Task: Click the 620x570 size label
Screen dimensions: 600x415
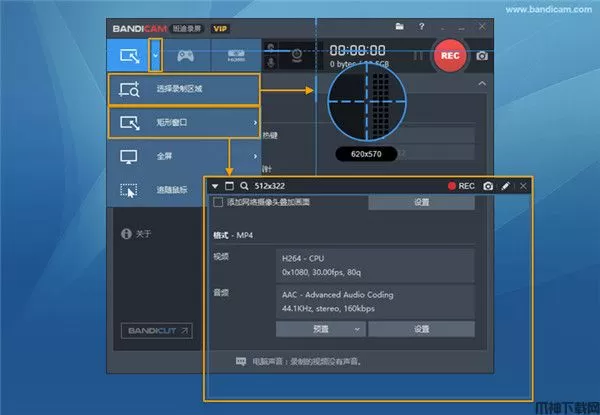Action: (x=366, y=154)
